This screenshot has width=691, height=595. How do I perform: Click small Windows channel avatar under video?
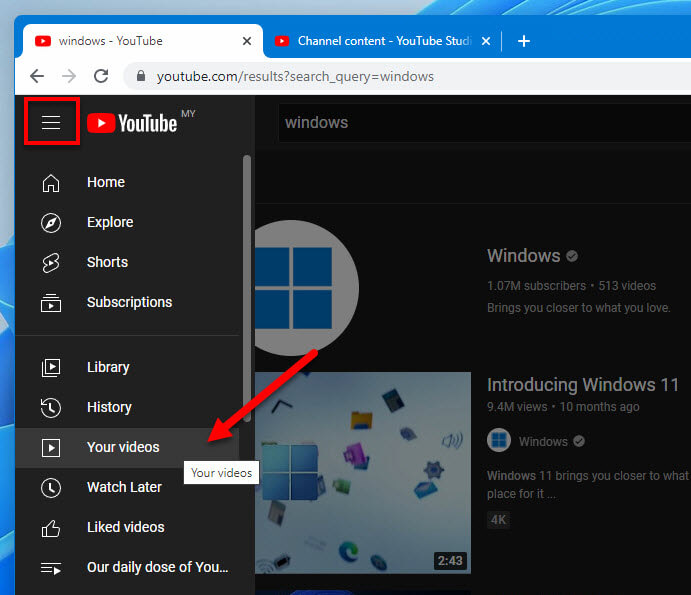click(x=499, y=440)
